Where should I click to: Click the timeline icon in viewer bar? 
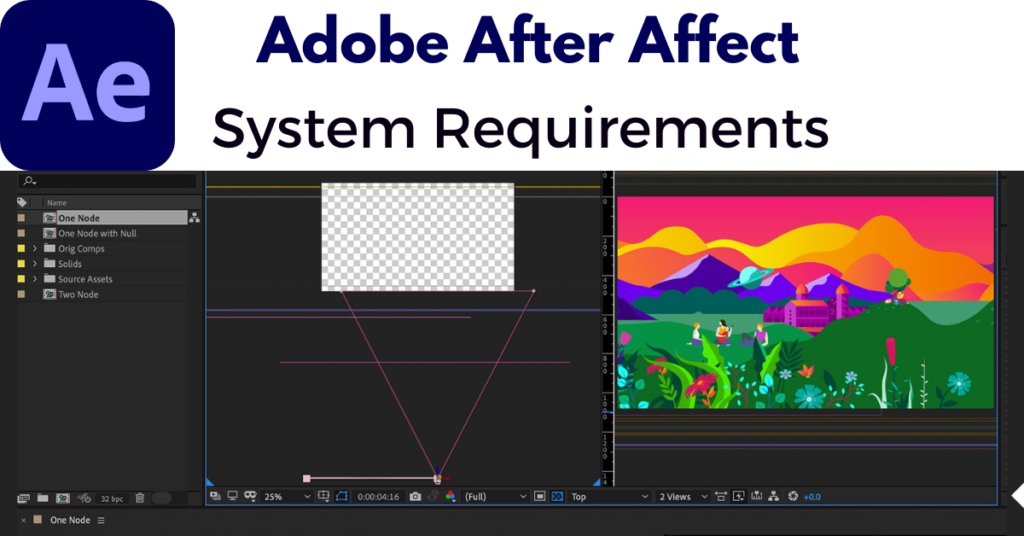[x=756, y=497]
